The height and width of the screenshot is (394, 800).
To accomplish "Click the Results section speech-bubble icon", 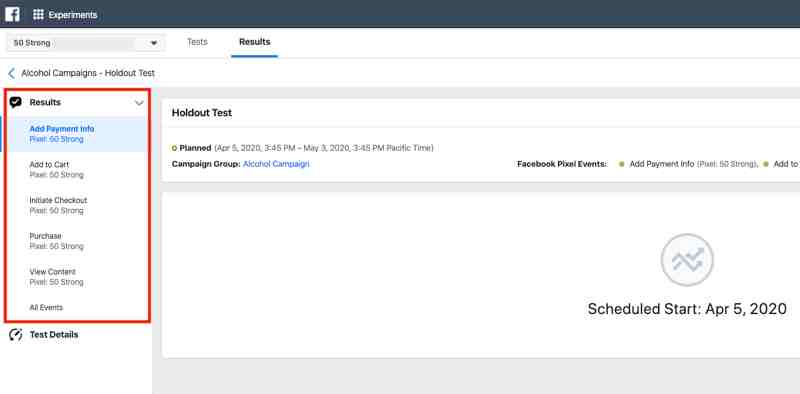I will coord(16,103).
